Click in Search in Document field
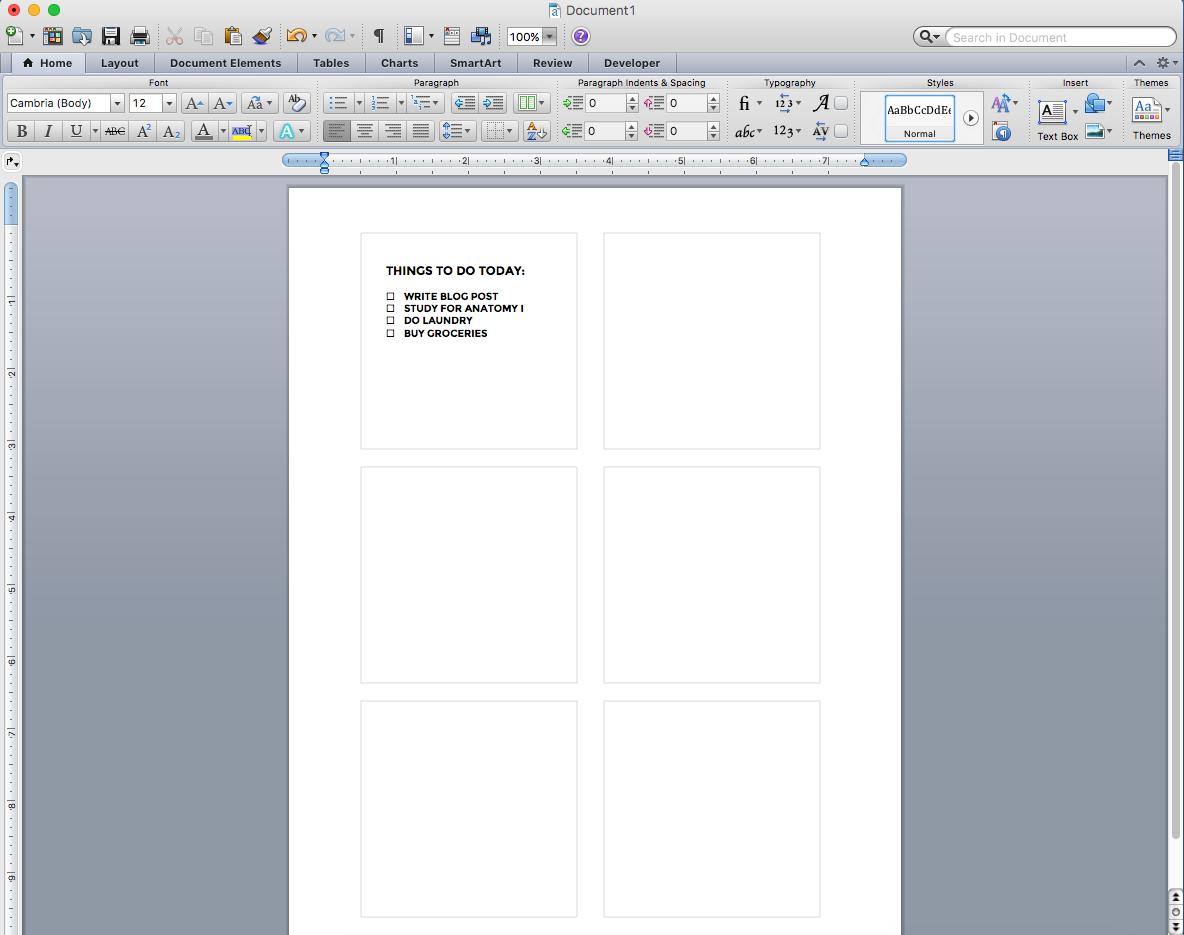The image size is (1184, 935). [x=1059, y=37]
